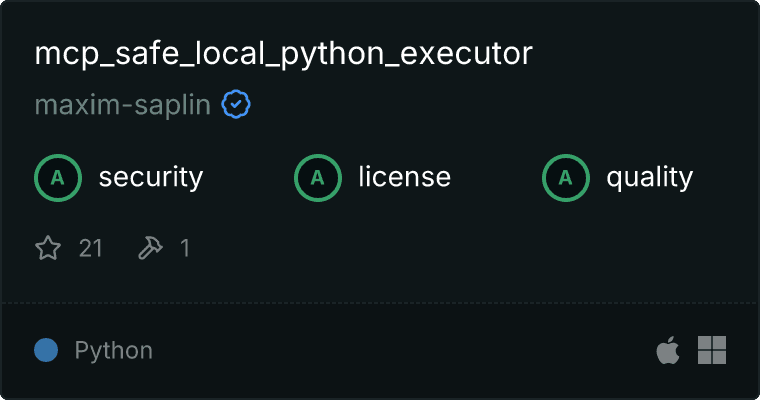This screenshot has height=400, width=760.
Task: Open the maxim-saplin author profile
Action: click(123, 105)
